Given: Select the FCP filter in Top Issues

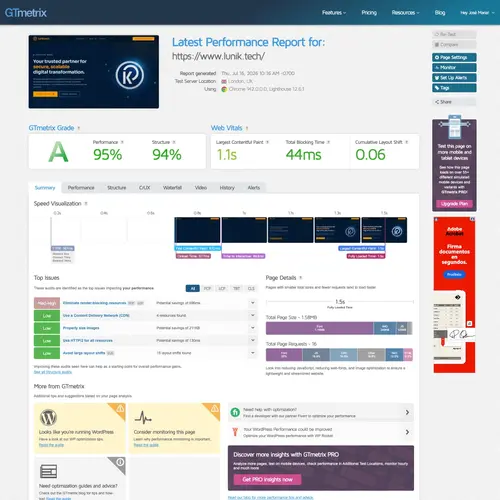Looking at the screenshot, I should (207, 288).
